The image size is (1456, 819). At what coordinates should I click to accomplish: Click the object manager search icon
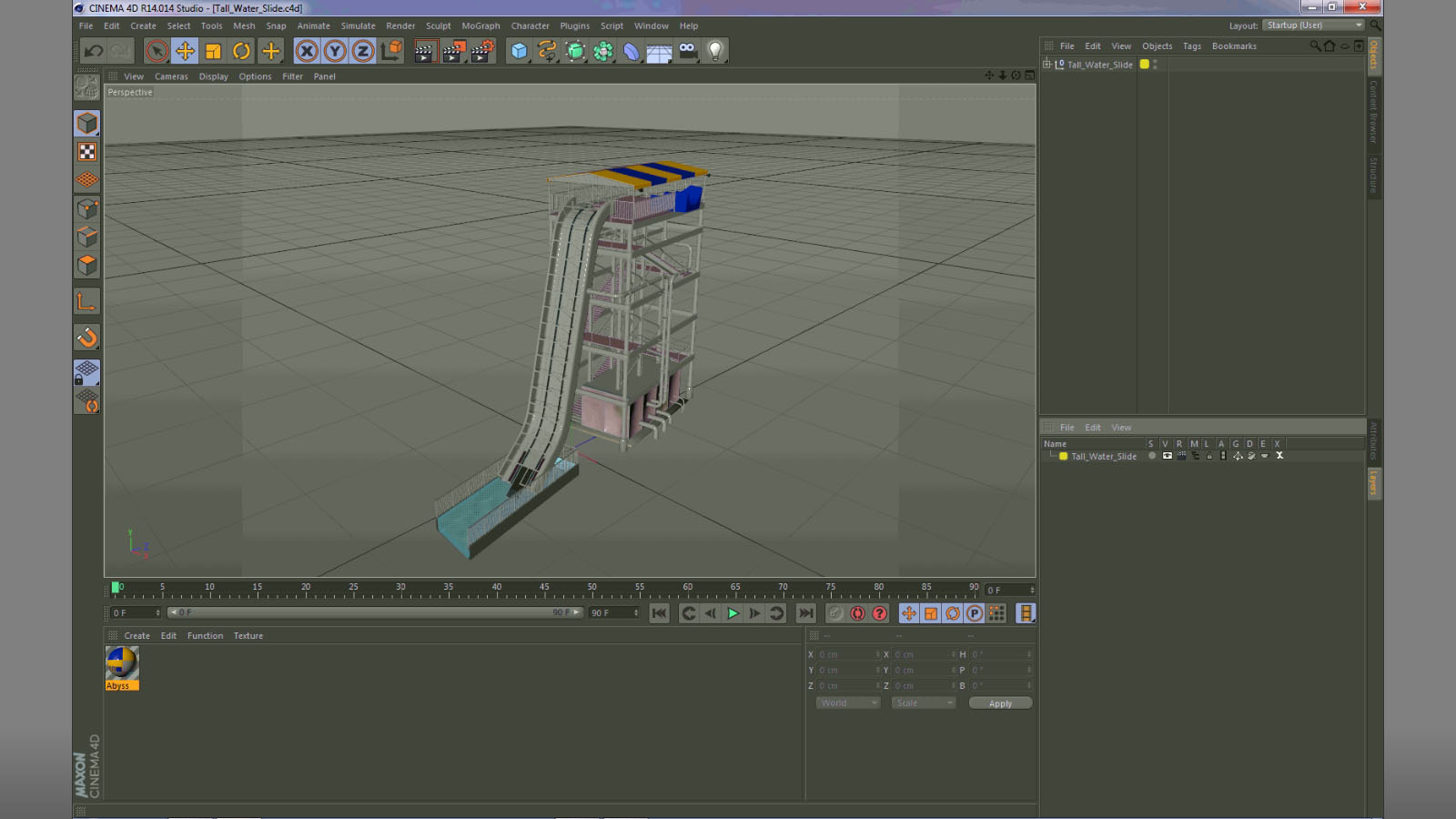click(x=1315, y=45)
